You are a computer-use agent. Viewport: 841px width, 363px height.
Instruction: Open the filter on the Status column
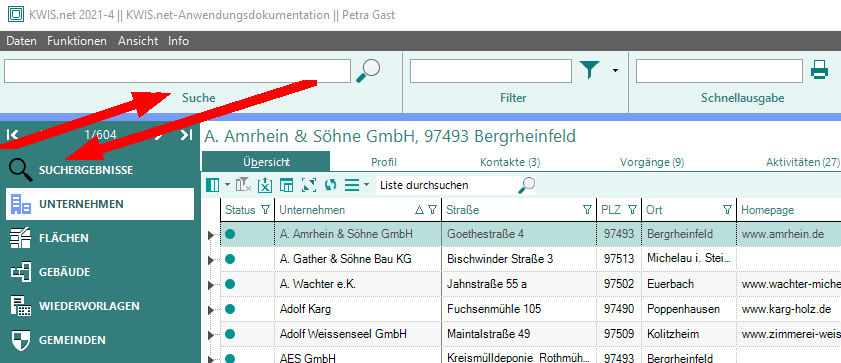coord(265,210)
